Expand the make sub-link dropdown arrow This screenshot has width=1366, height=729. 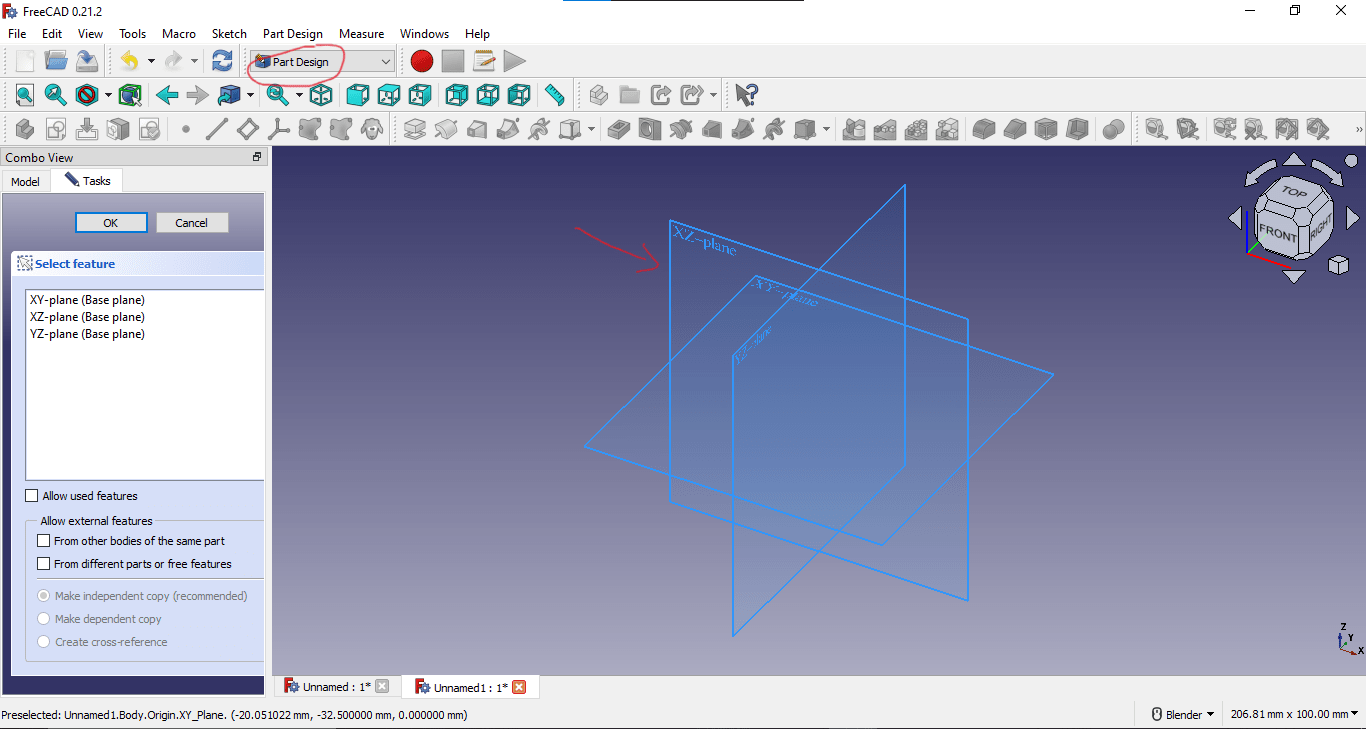(x=713, y=95)
